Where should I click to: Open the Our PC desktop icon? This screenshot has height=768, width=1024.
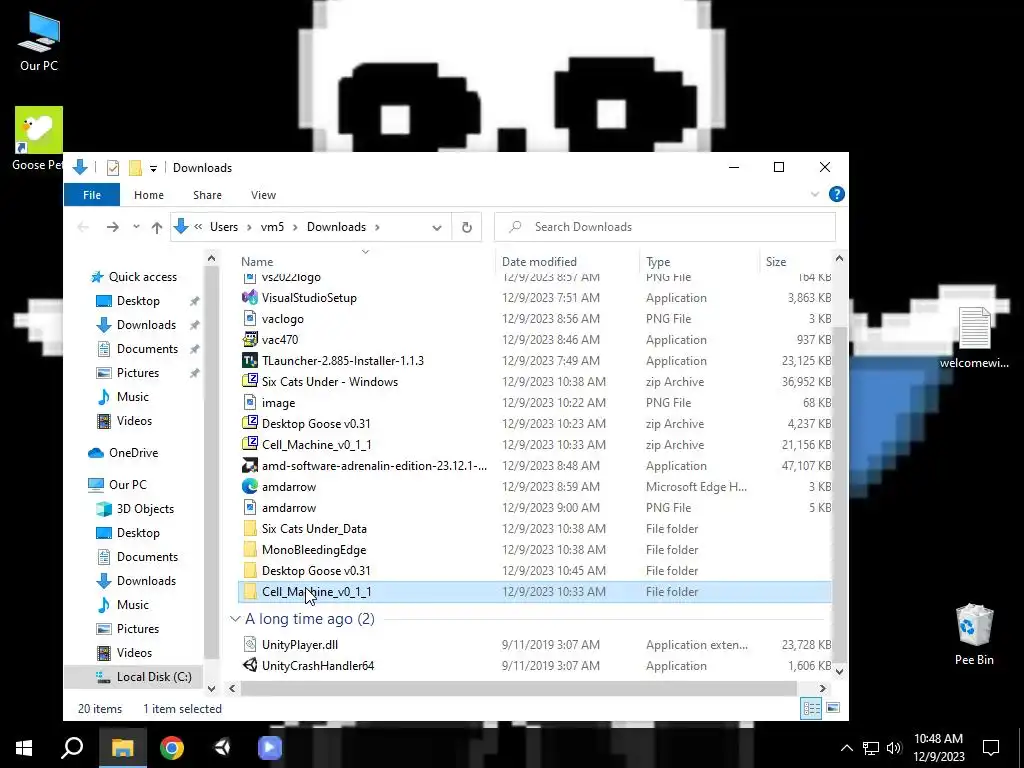tap(39, 42)
